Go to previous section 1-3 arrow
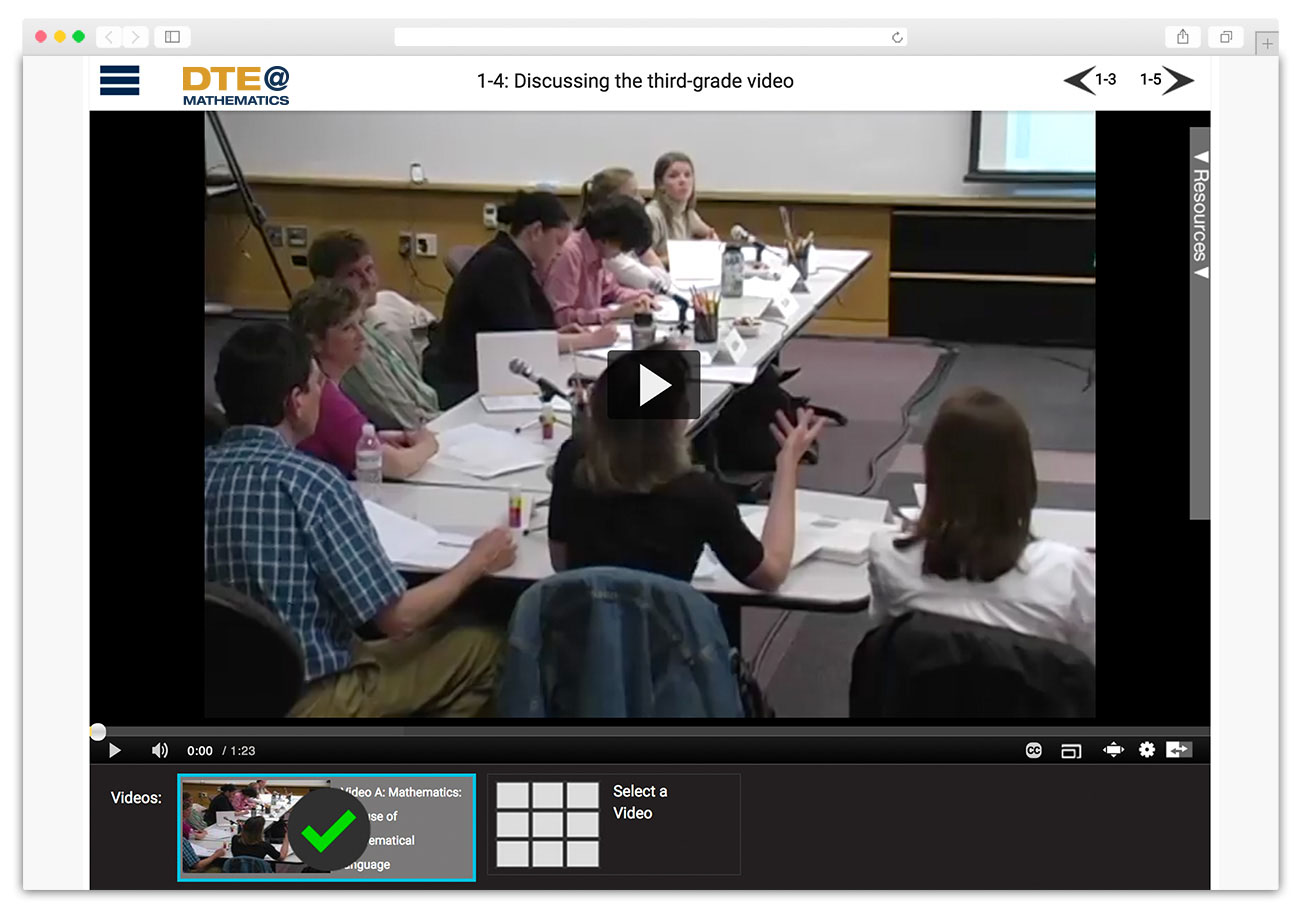 pos(1090,80)
